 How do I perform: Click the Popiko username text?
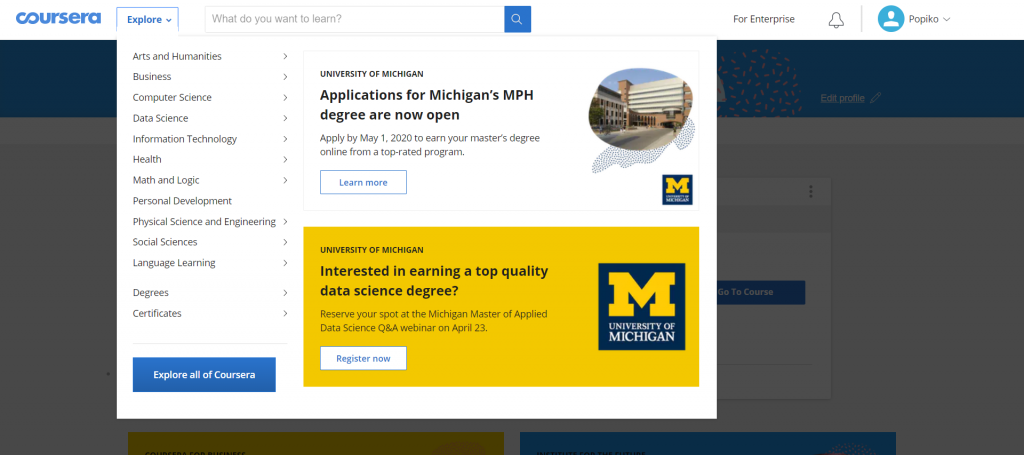(923, 20)
